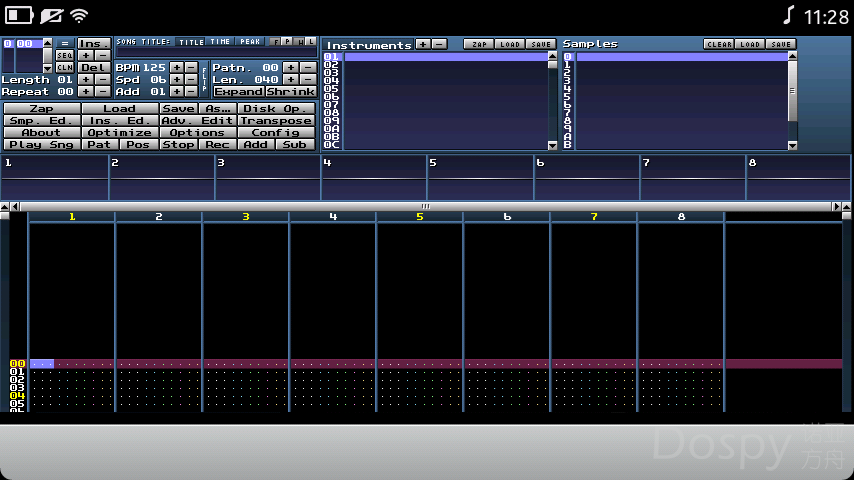Open the Transpose panel
Image resolution: width=854 pixels, height=480 pixels.
[x=276, y=120]
